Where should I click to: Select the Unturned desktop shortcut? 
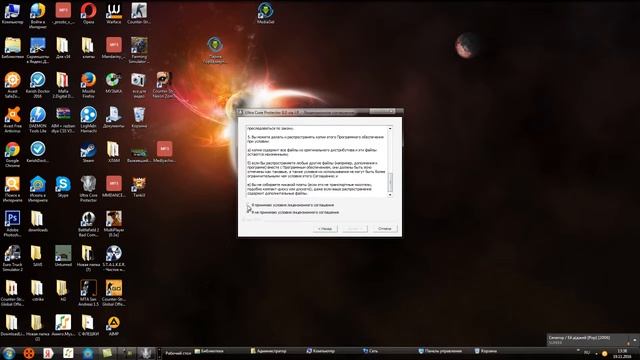tap(63, 256)
